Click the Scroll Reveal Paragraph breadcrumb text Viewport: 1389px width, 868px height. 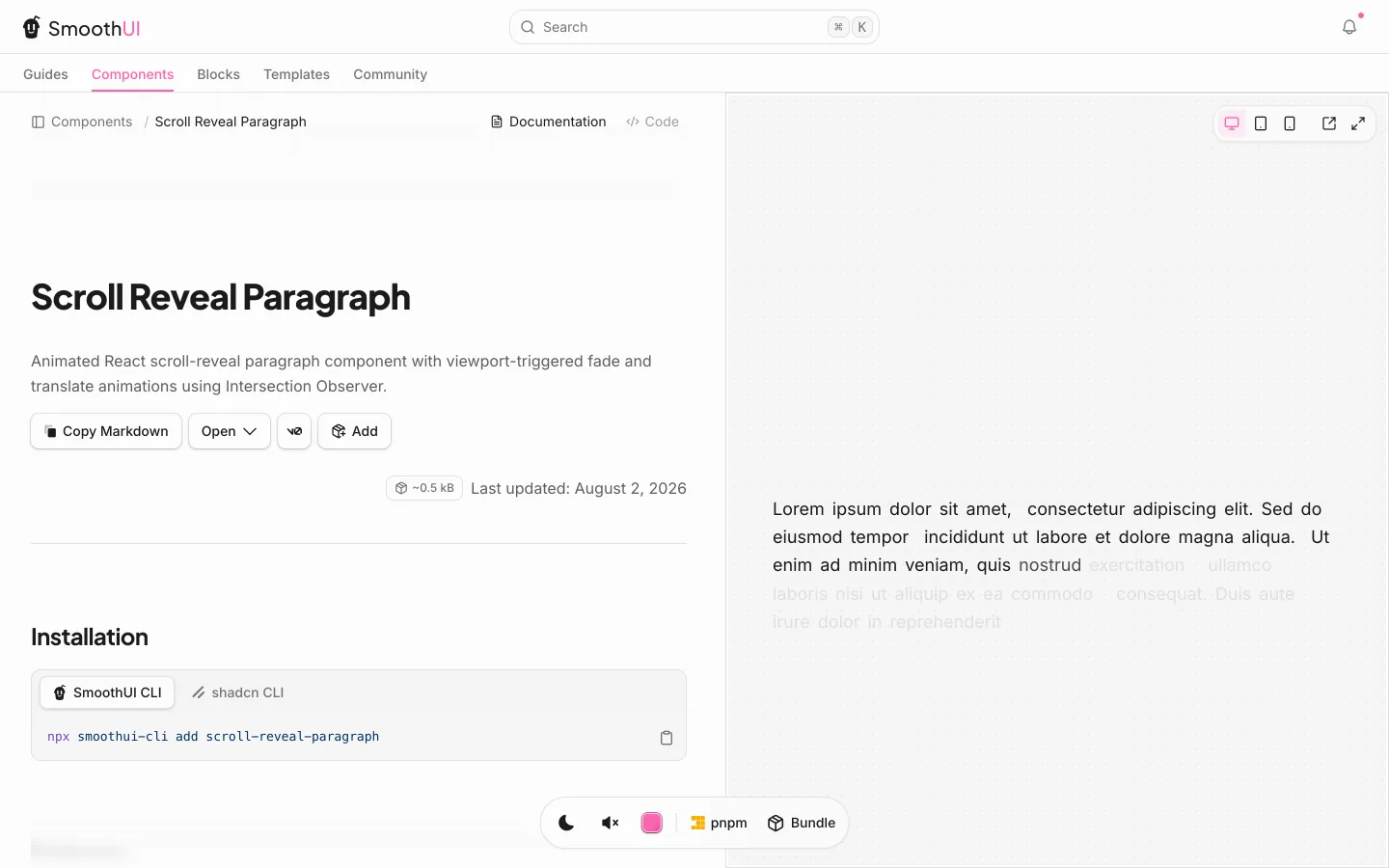pos(231,122)
